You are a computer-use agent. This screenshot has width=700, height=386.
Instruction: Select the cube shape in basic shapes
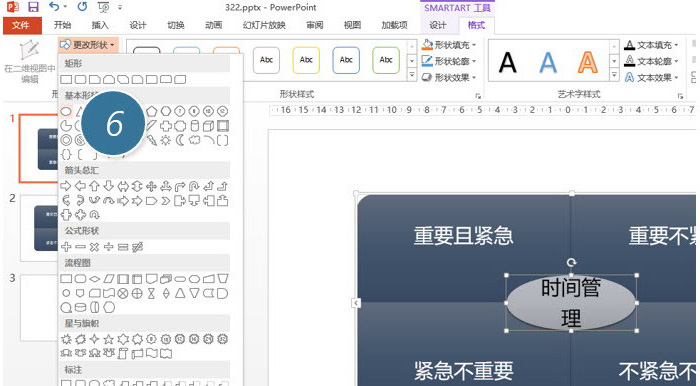click(208, 126)
